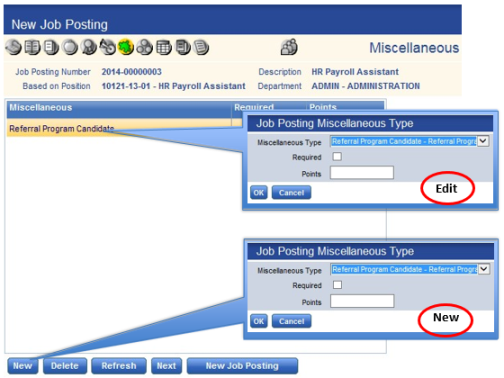Screen dimensions: 504x378
Task: Click the Points field in Edit dialog
Action: [x=362, y=173]
